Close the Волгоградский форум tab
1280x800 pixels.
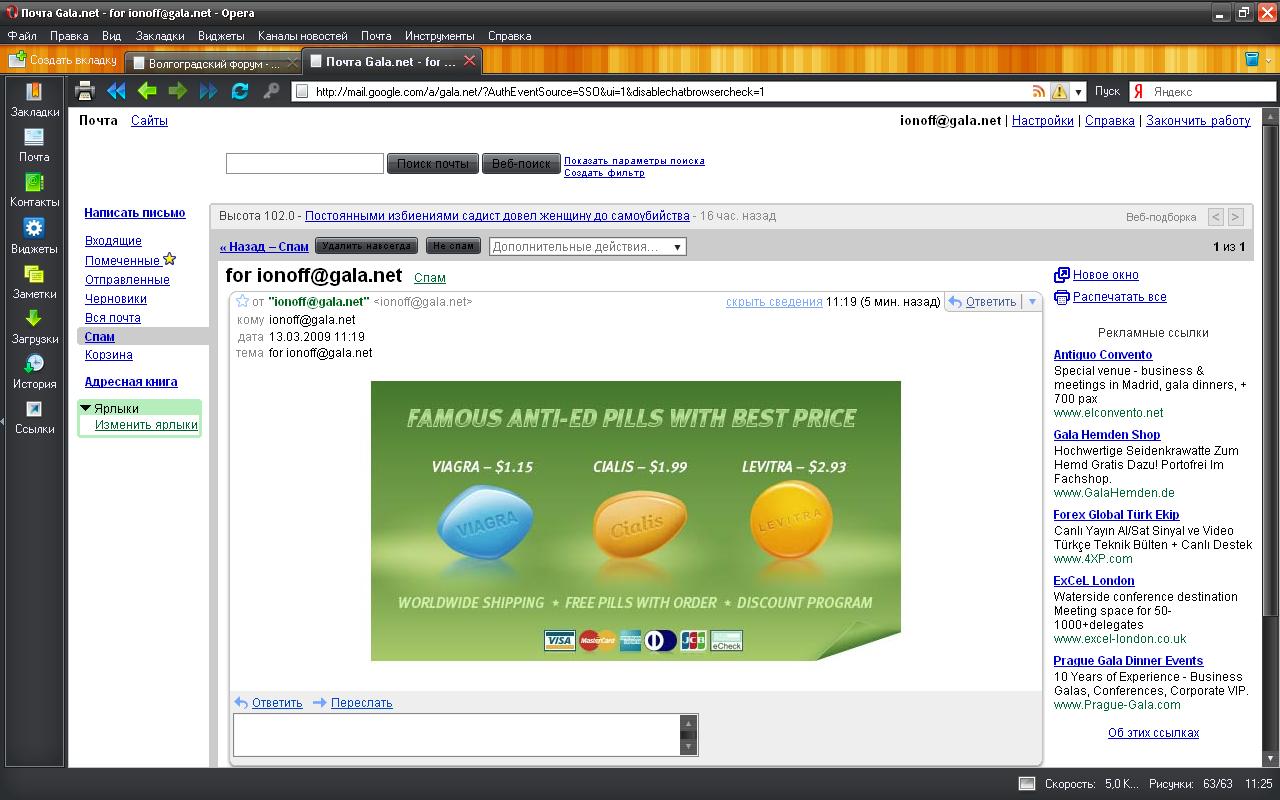click(x=293, y=62)
